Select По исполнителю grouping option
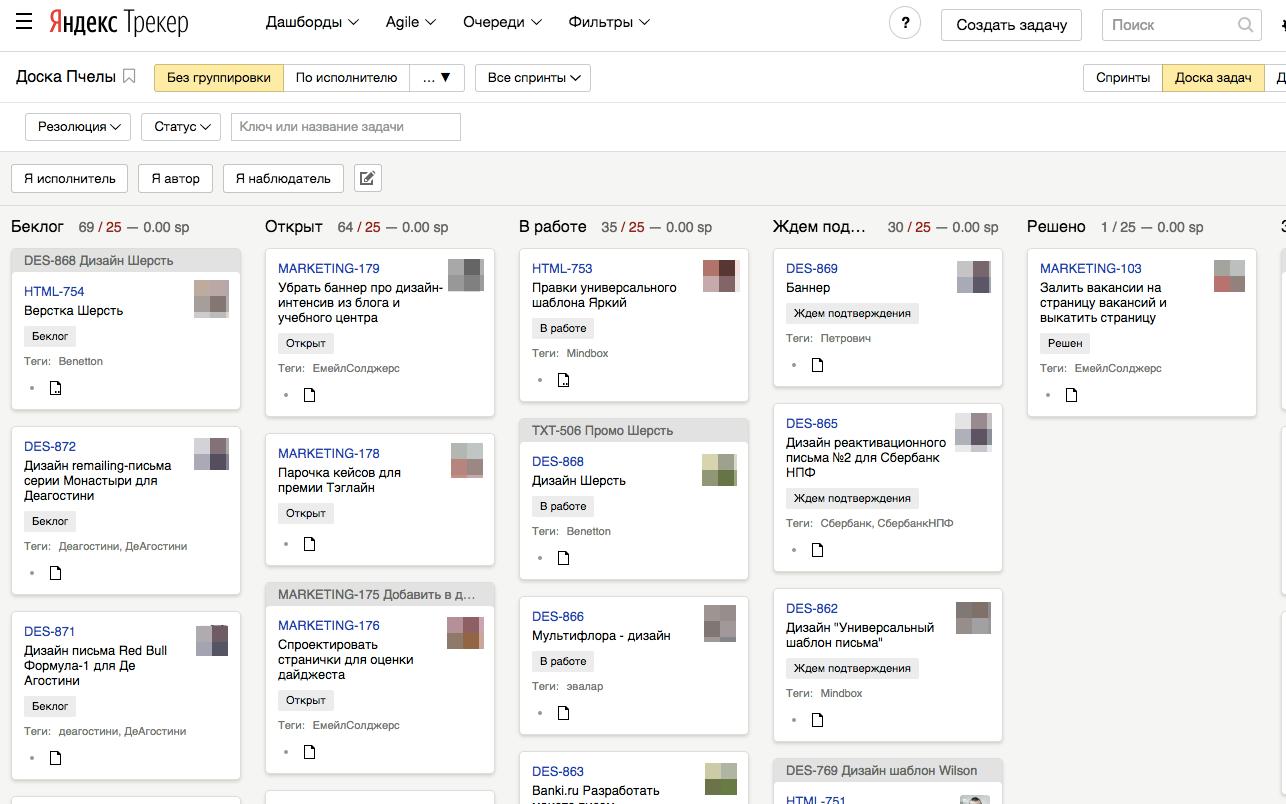 (x=346, y=77)
